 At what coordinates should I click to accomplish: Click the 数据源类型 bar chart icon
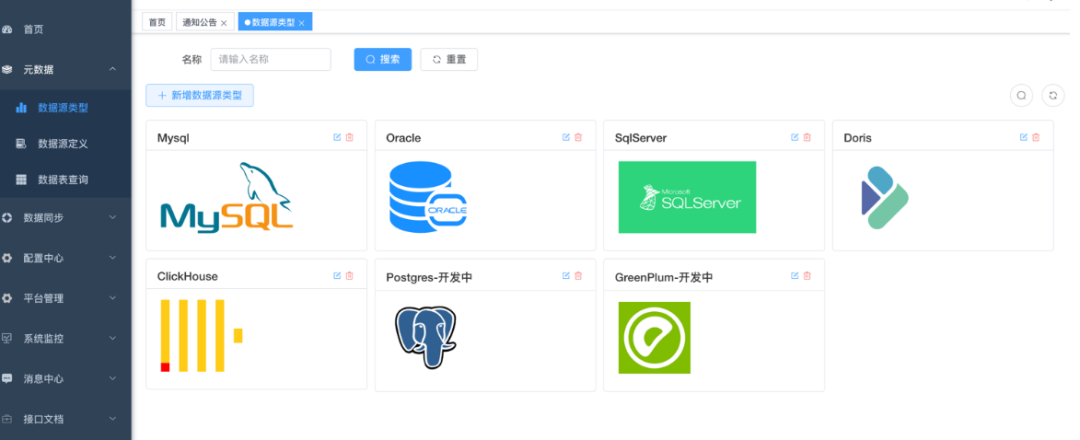pyautogui.click(x=21, y=107)
